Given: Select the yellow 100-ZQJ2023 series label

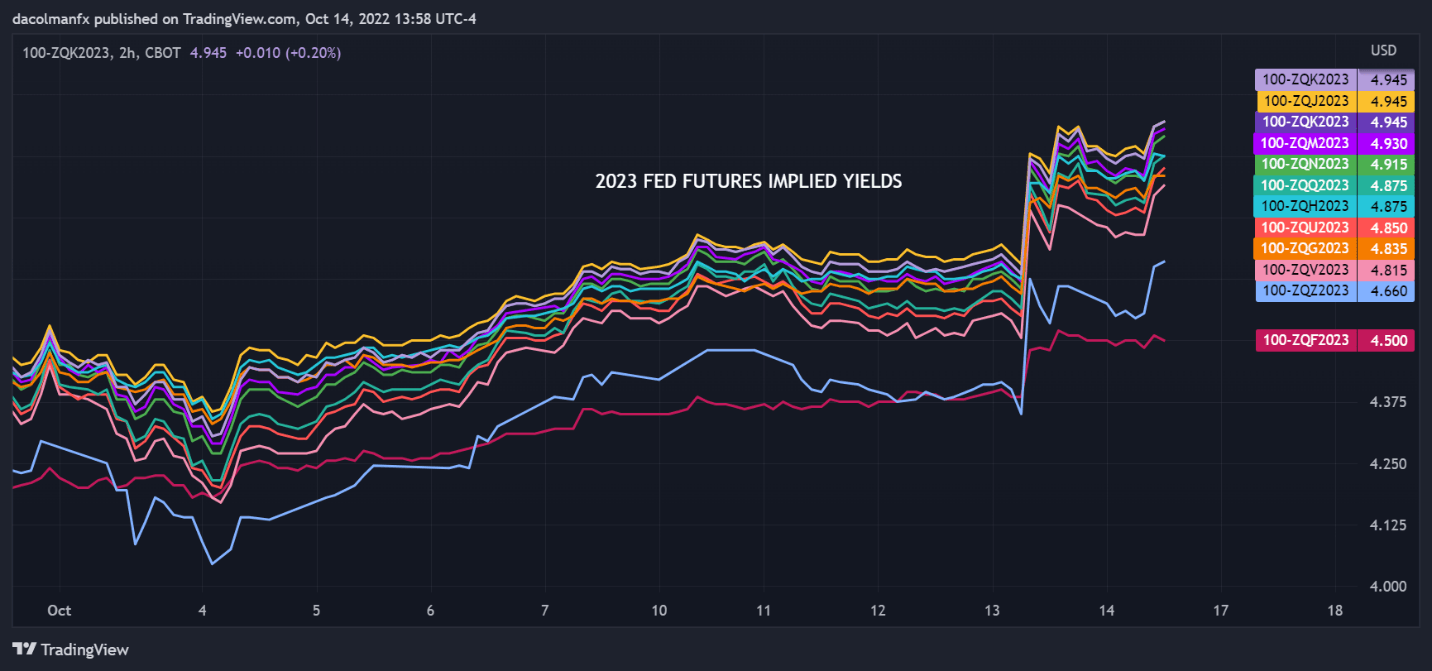Looking at the screenshot, I should click(x=1306, y=101).
